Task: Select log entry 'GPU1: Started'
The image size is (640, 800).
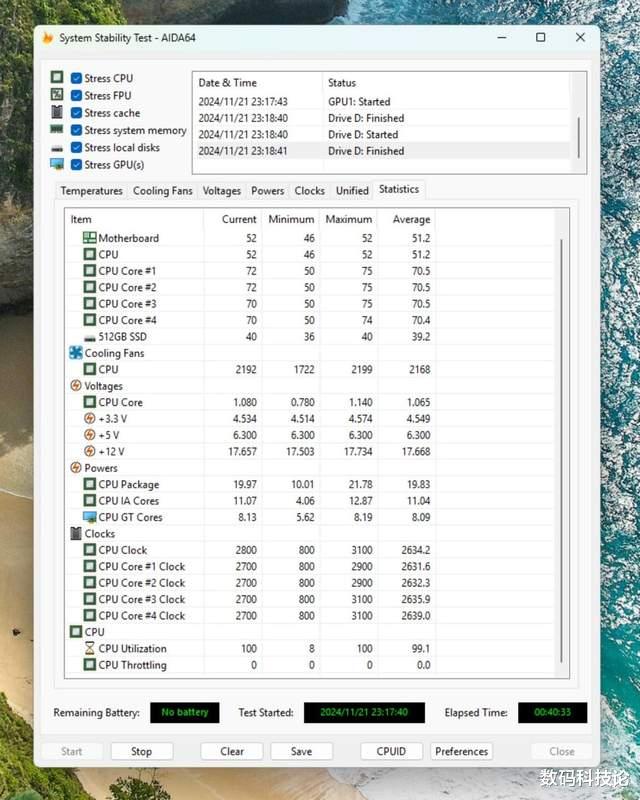Action: 359,102
